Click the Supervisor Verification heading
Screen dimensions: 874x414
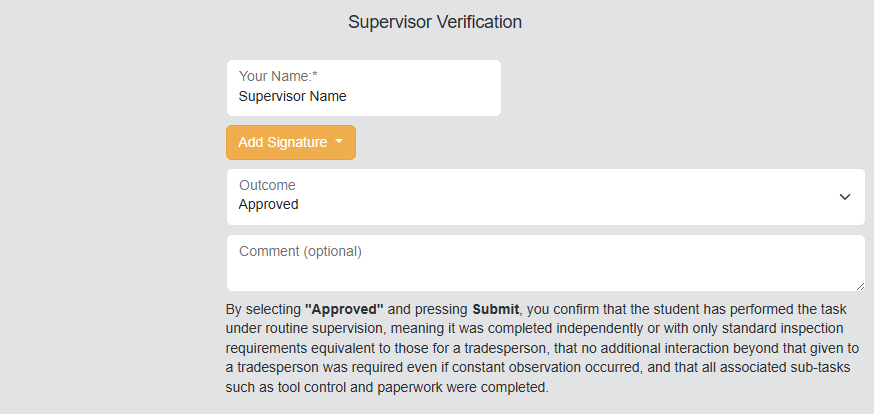click(435, 22)
